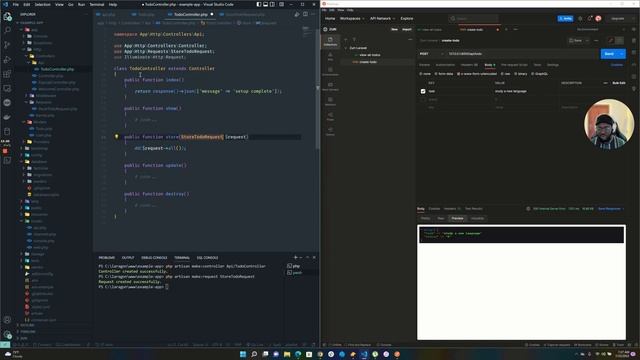Switch to Preview response view in Postman

457,218
